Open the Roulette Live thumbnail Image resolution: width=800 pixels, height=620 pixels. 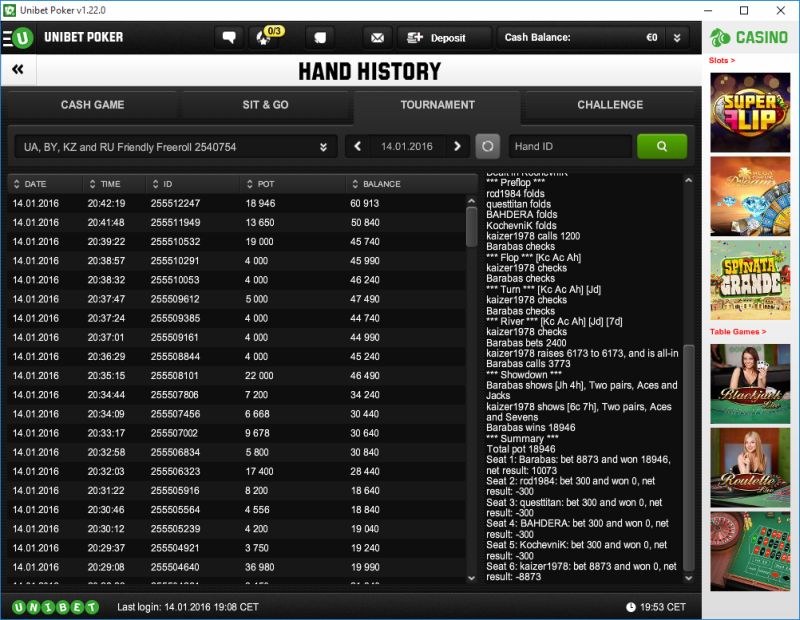coord(750,468)
